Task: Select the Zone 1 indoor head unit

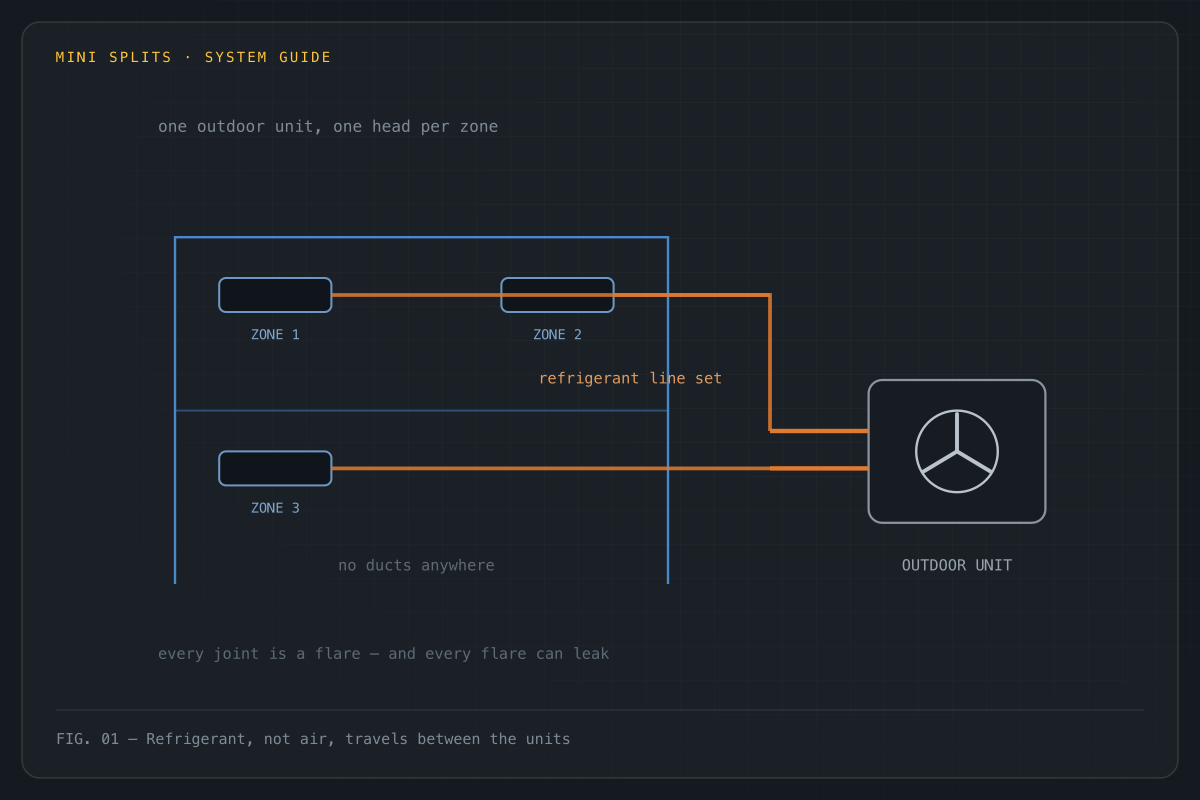Action: tap(275, 295)
